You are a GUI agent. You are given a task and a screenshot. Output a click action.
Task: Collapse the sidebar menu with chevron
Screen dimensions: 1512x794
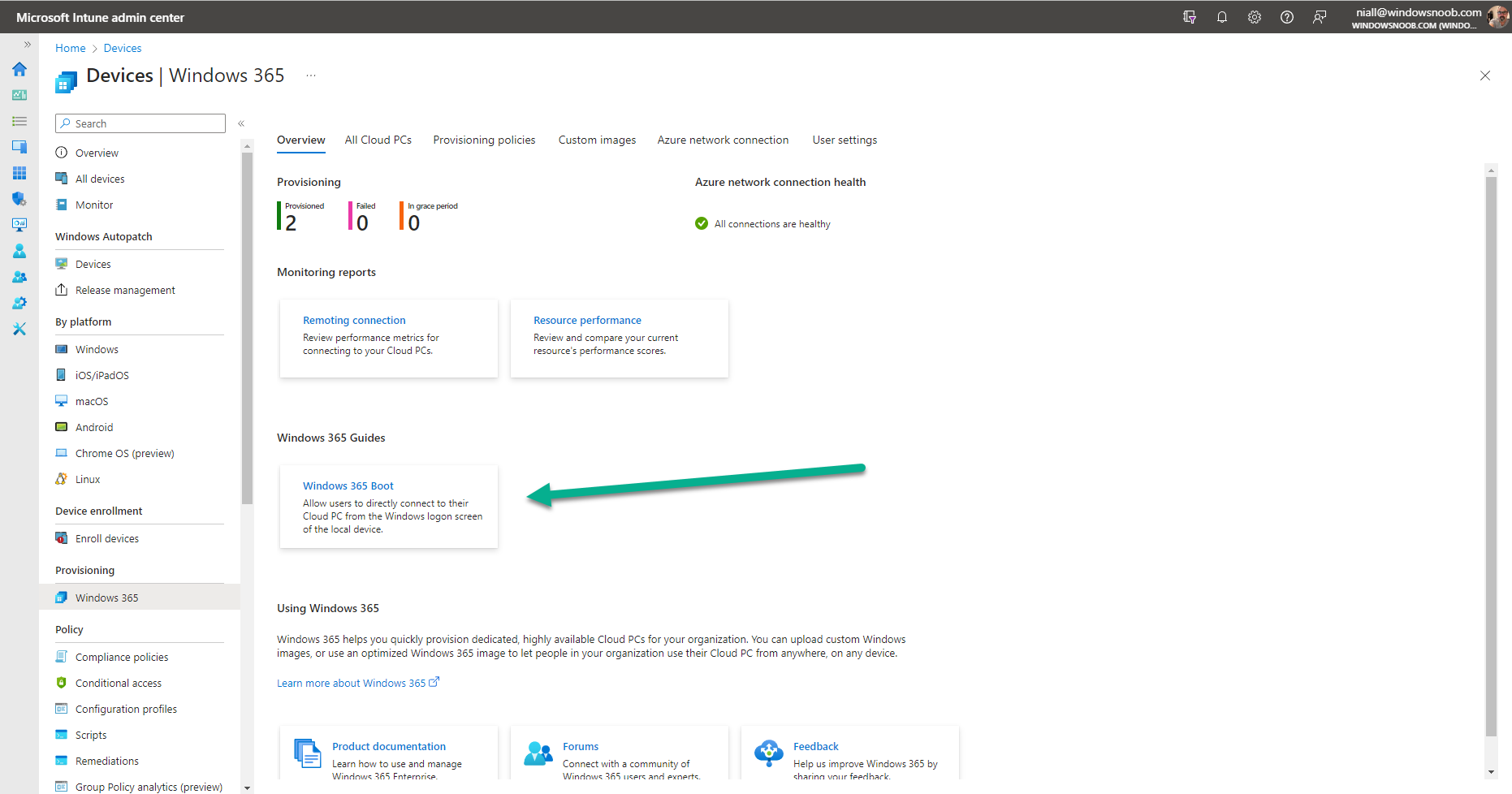[x=241, y=123]
